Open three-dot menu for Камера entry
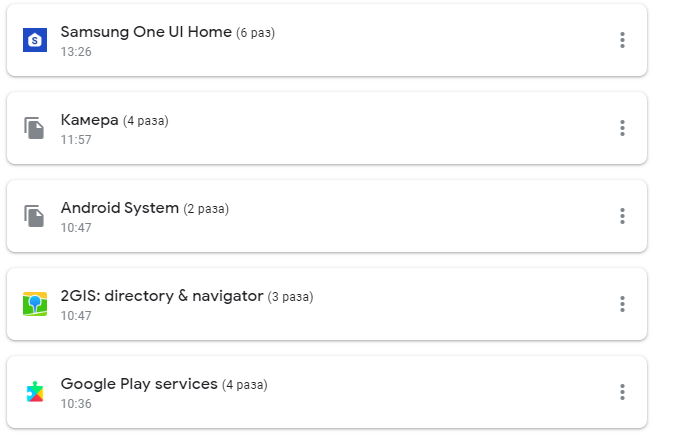This screenshot has height=437, width=679. 622,128
